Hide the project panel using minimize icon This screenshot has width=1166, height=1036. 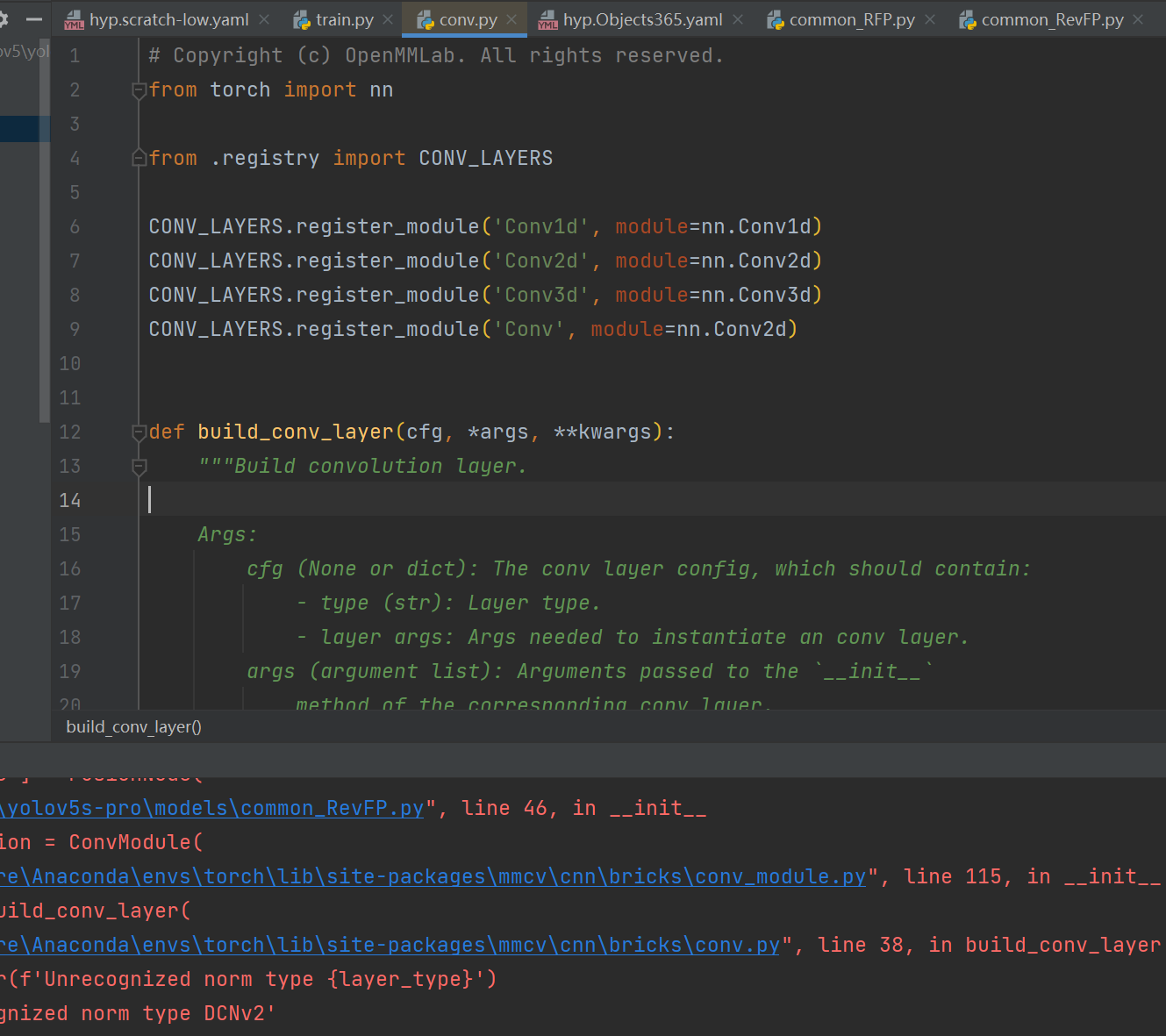[34, 19]
